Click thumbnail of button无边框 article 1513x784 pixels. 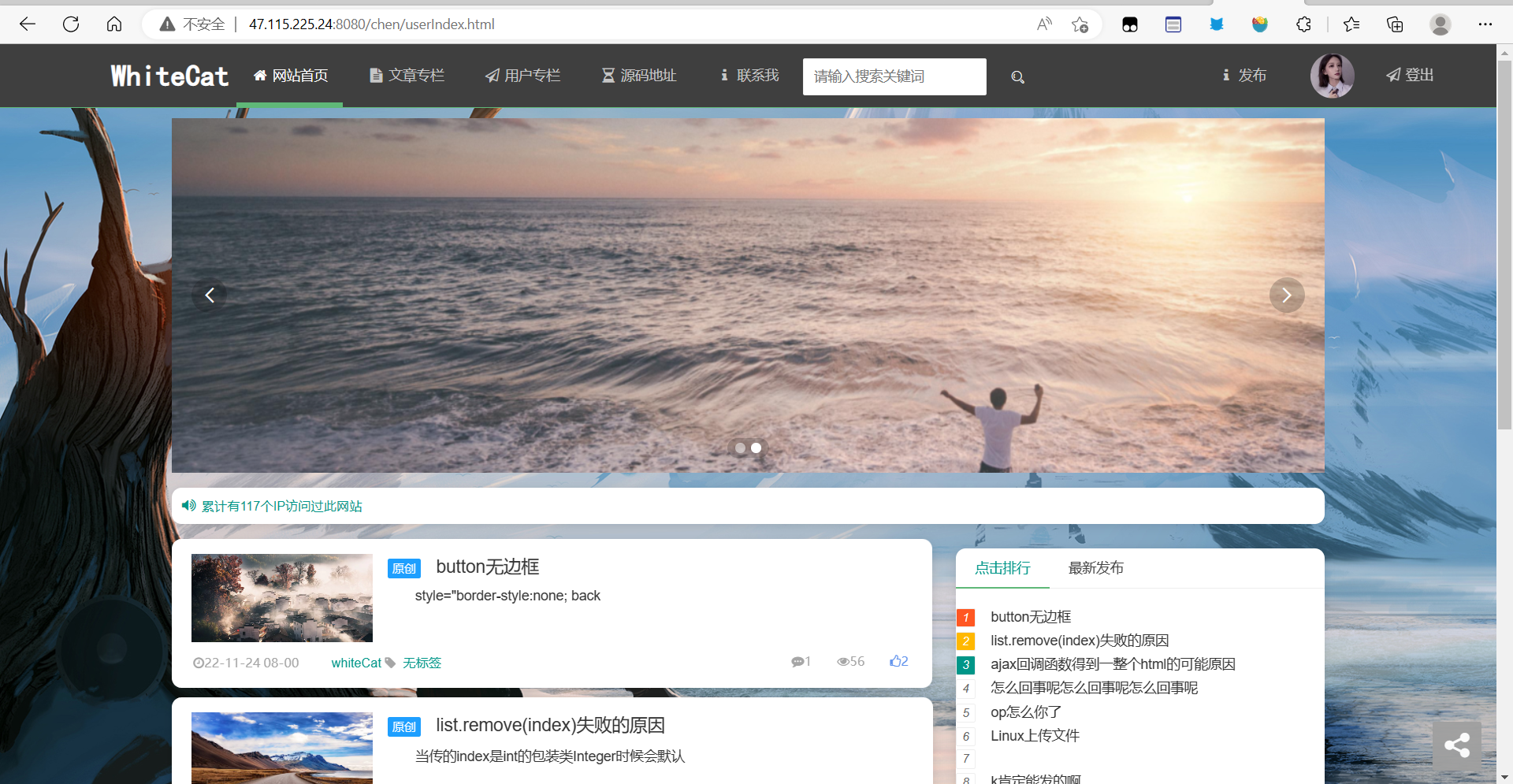click(282, 598)
